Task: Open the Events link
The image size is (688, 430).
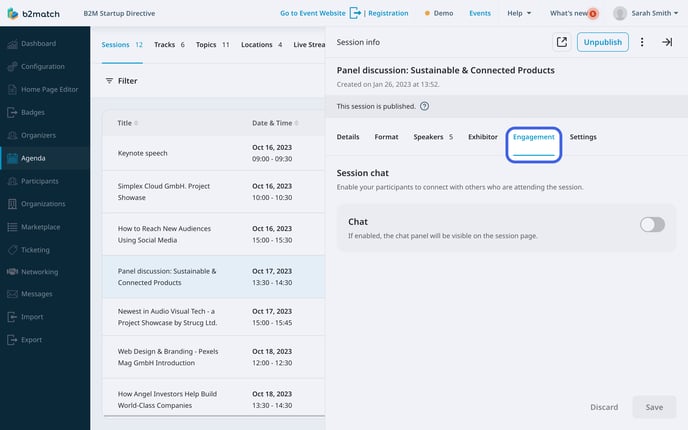Action: [480, 13]
